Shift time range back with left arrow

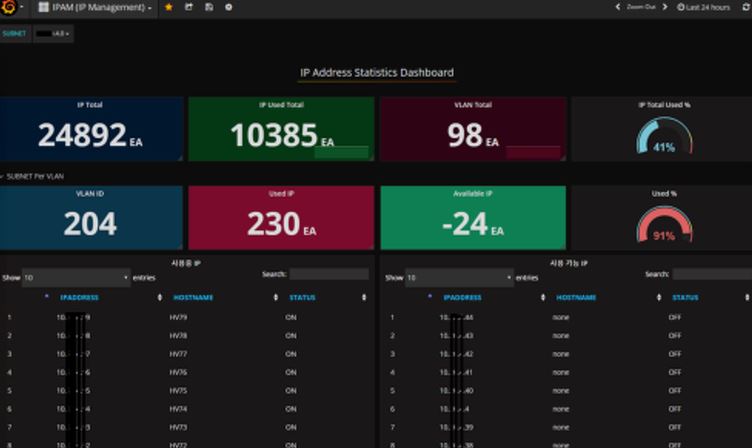coord(618,7)
